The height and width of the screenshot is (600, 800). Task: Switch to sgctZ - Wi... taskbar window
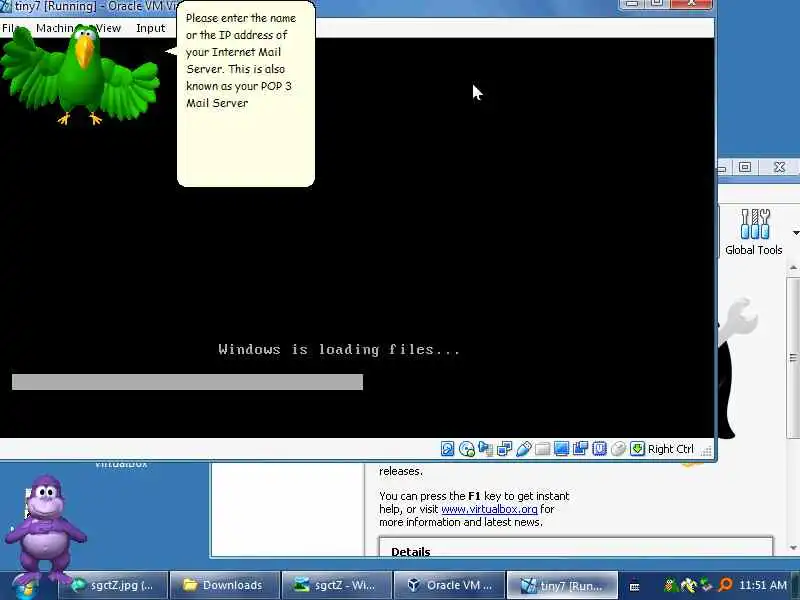coord(337,585)
